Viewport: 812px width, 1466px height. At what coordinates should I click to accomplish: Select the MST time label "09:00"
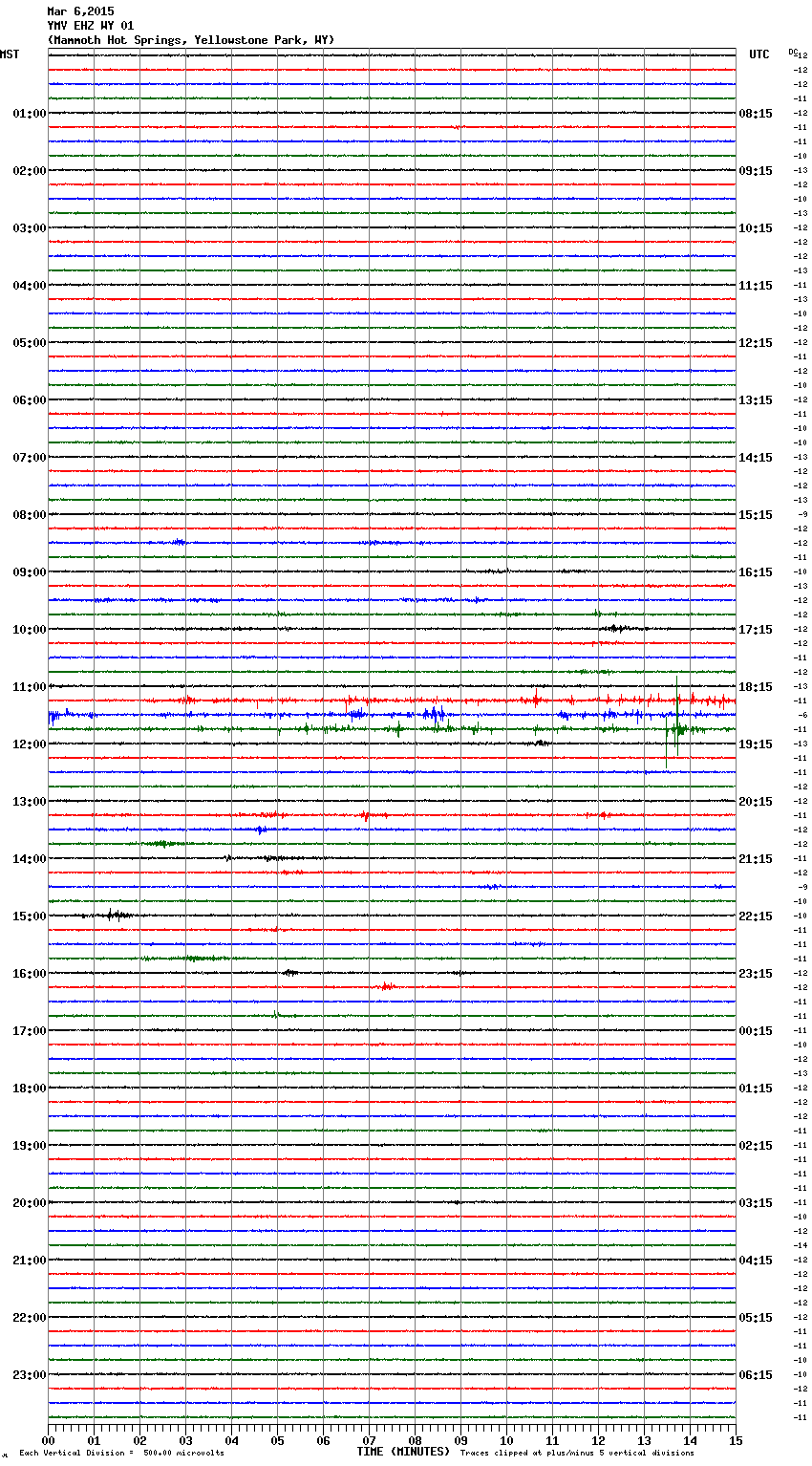point(30,572)
